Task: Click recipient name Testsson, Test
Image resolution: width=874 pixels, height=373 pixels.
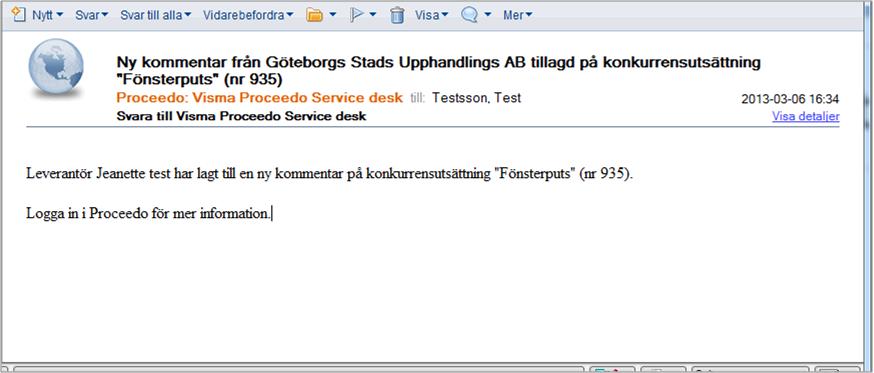Action: coord(477,98)
